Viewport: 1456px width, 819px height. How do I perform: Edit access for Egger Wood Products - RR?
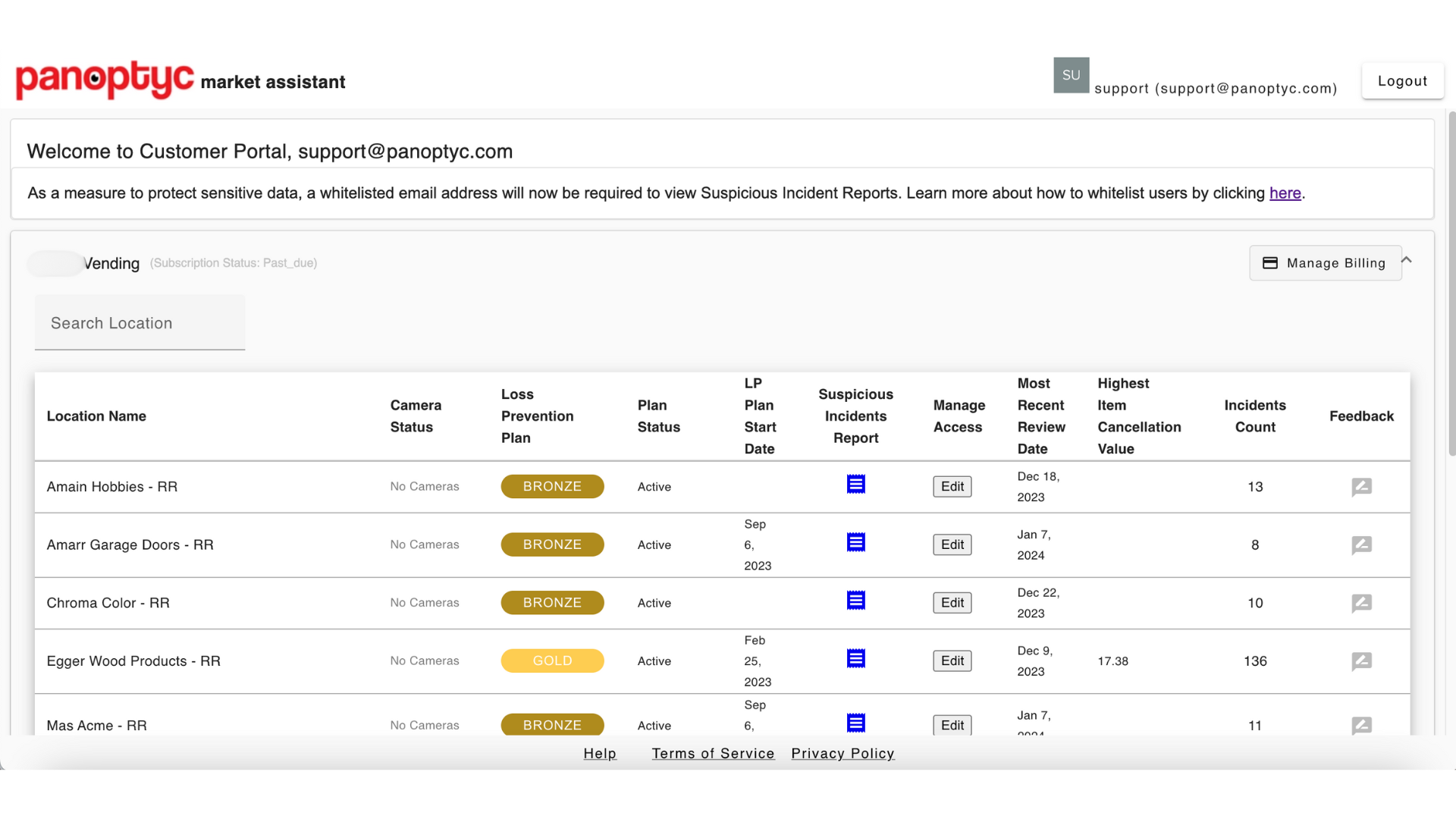(952, 661)
